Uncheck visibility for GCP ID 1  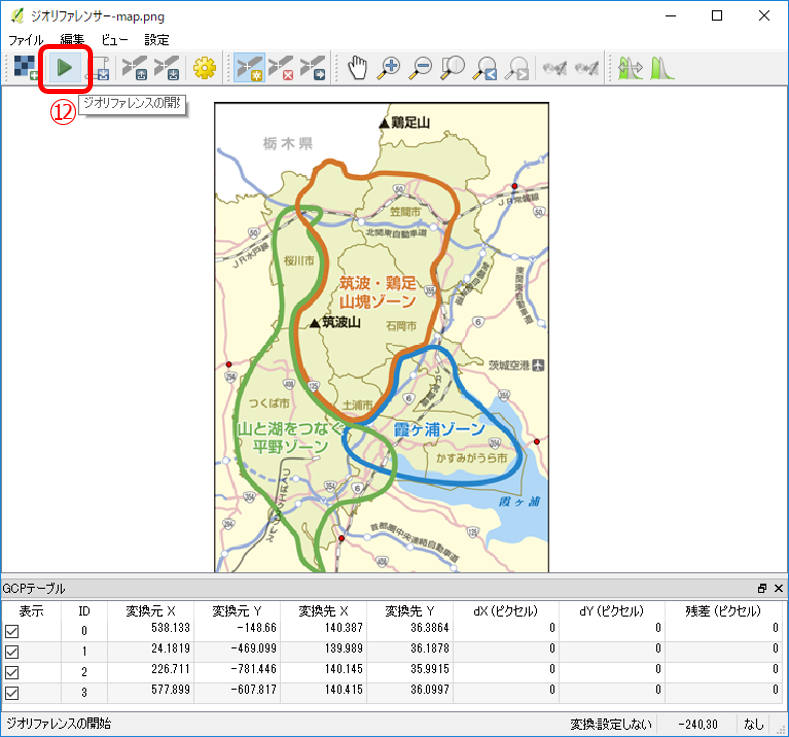(12, 652)
